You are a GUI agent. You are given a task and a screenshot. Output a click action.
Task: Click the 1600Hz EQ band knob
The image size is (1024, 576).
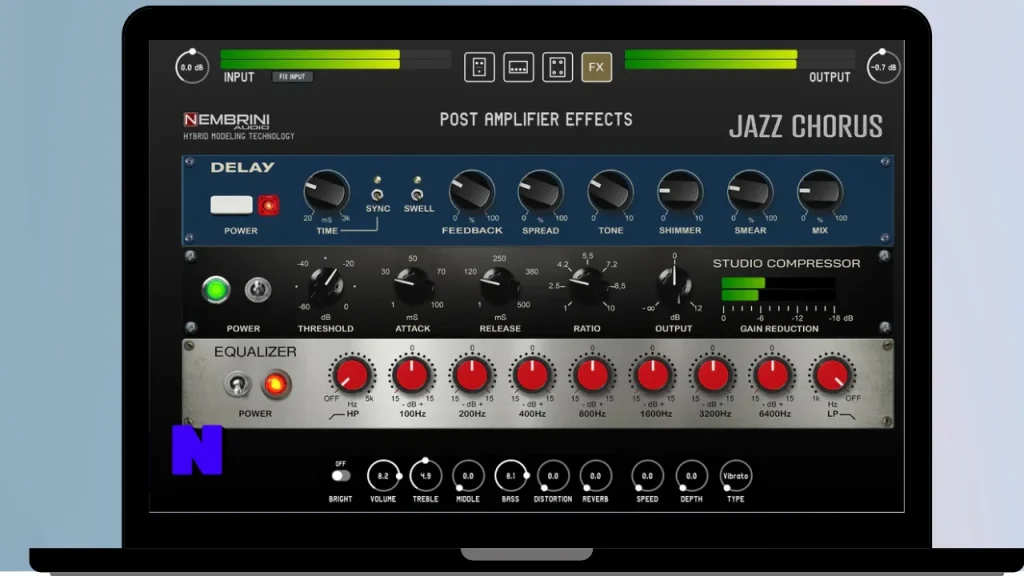click(652, 376)
